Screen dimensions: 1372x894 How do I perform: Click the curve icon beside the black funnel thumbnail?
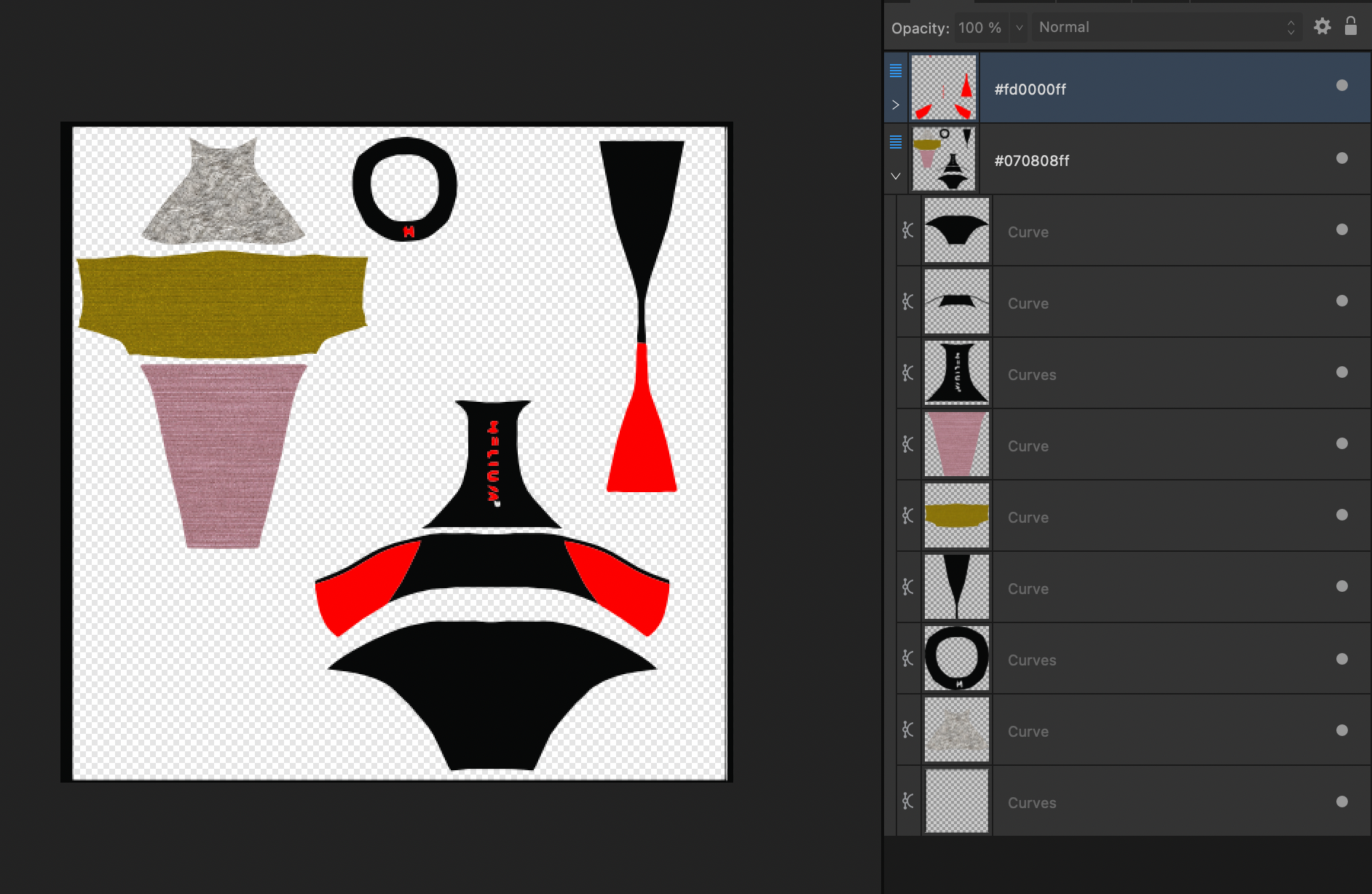tap(908, 587)
